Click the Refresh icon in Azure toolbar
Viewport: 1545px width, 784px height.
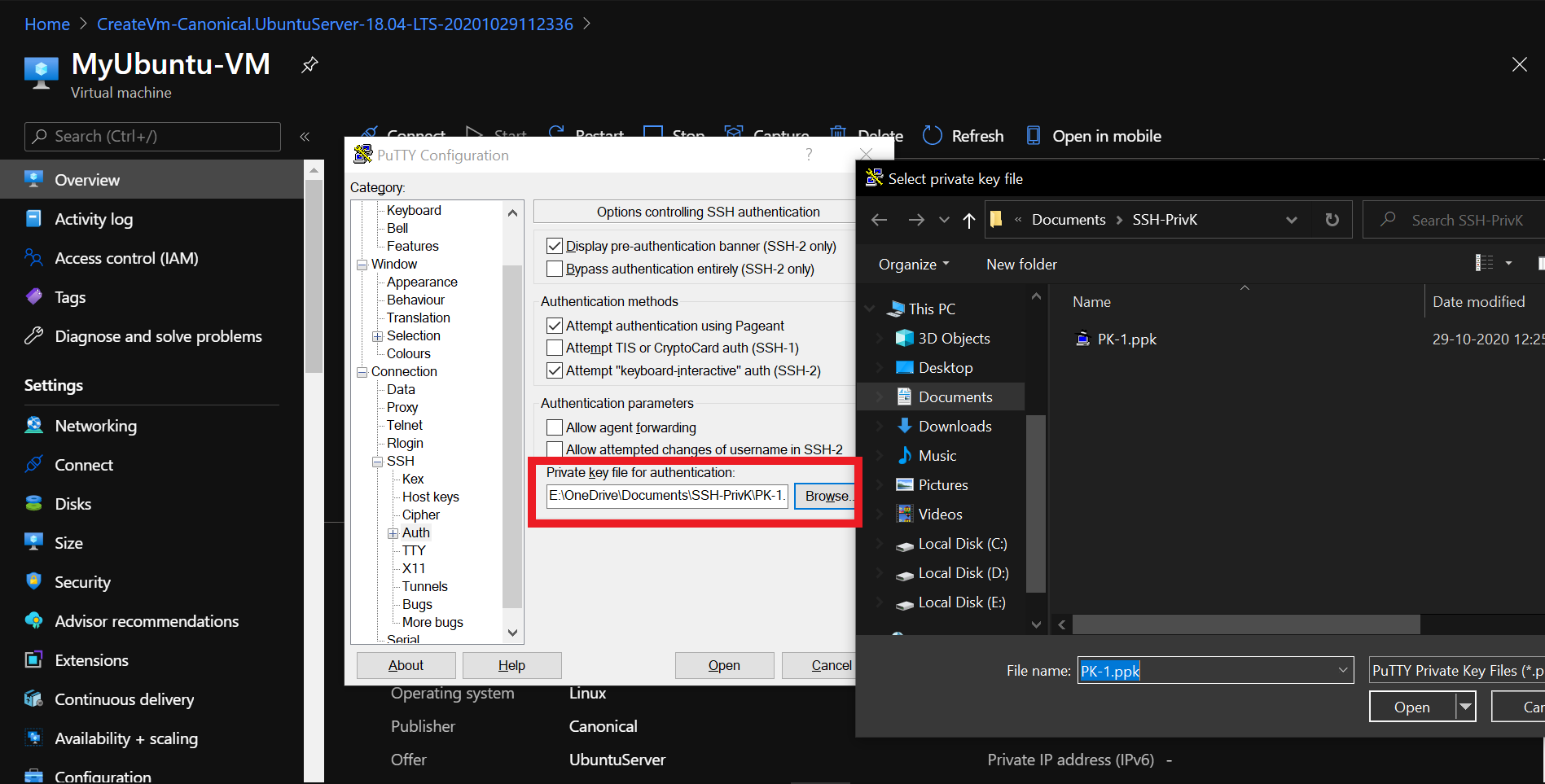(x=933, y=135)
